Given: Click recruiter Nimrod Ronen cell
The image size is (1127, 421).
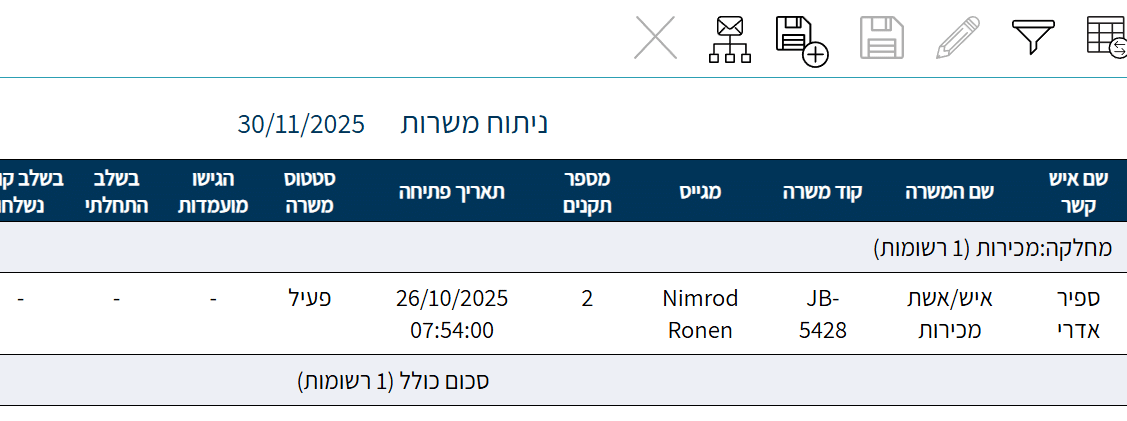Looking at the screenshot, I should (x=700, y=314).
